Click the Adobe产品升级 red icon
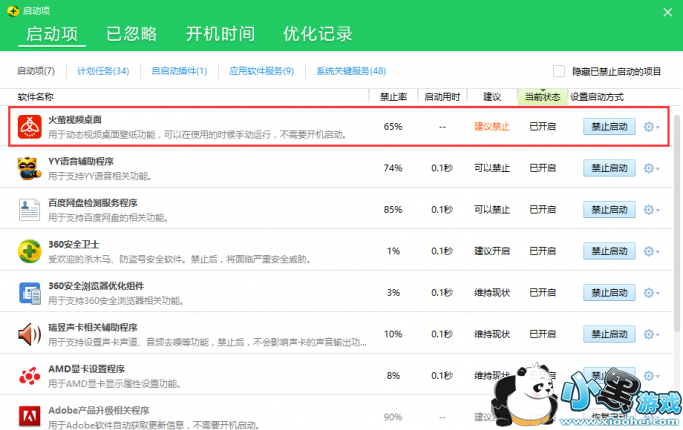 30,416
